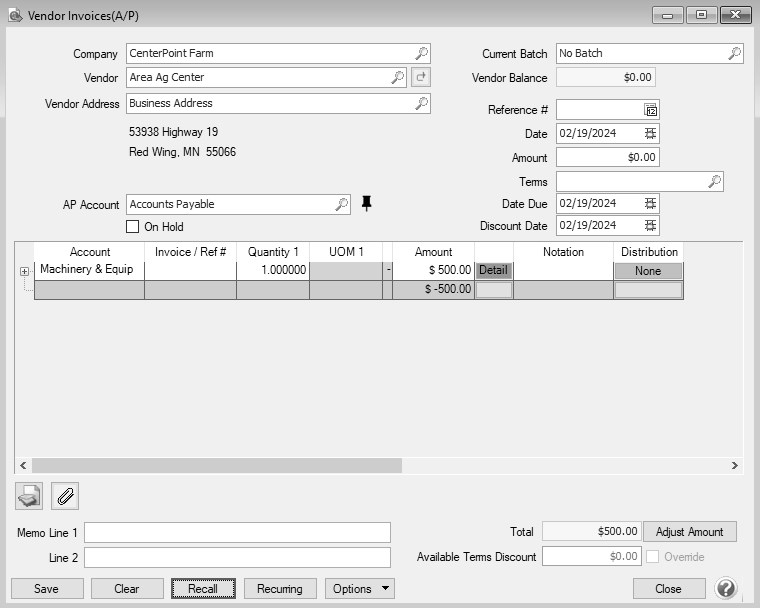Toggle the Override checkbox
Image resolution: width=760 pixels, height=608 pixels.
pos(652,556)
